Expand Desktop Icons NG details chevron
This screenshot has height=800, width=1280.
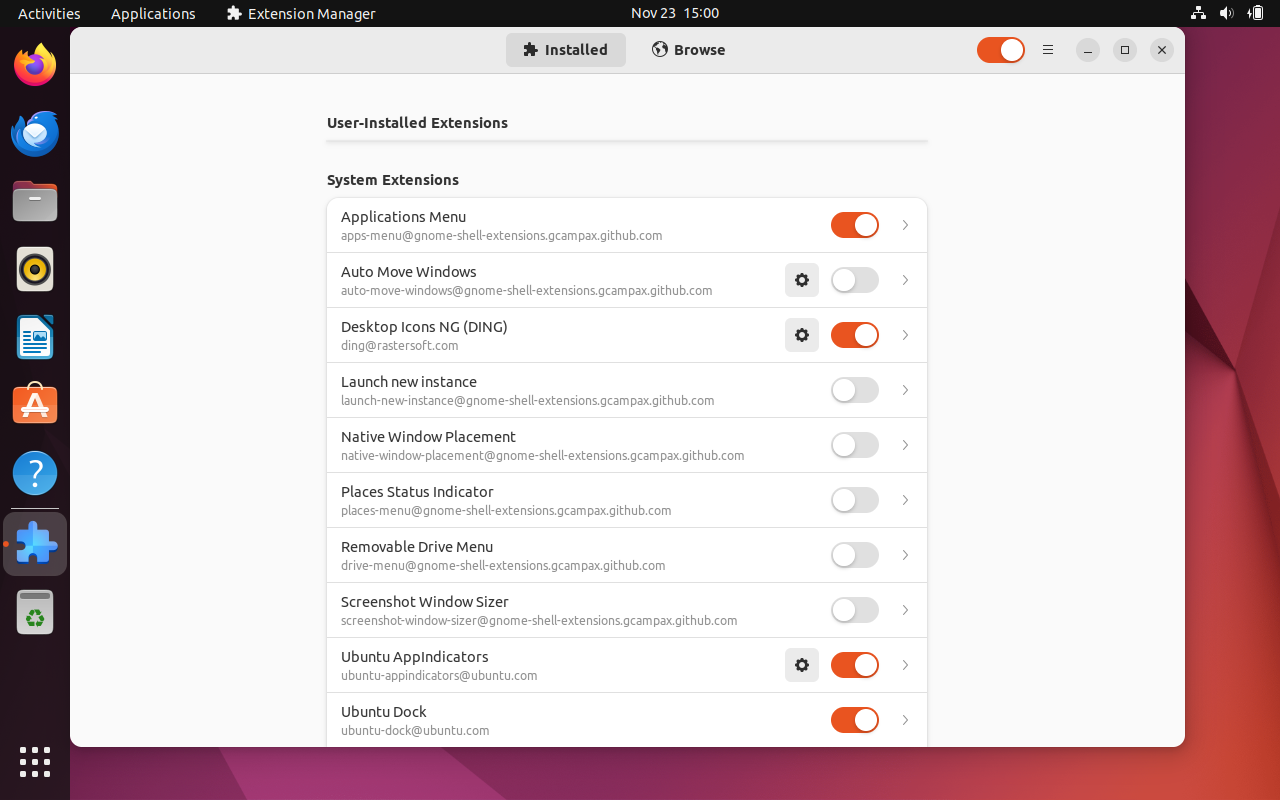(x=905, y=335)
